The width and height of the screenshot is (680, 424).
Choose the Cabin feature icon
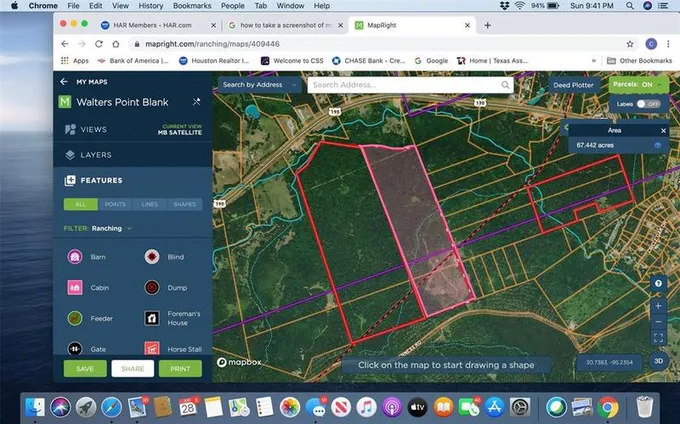(75, 287)
